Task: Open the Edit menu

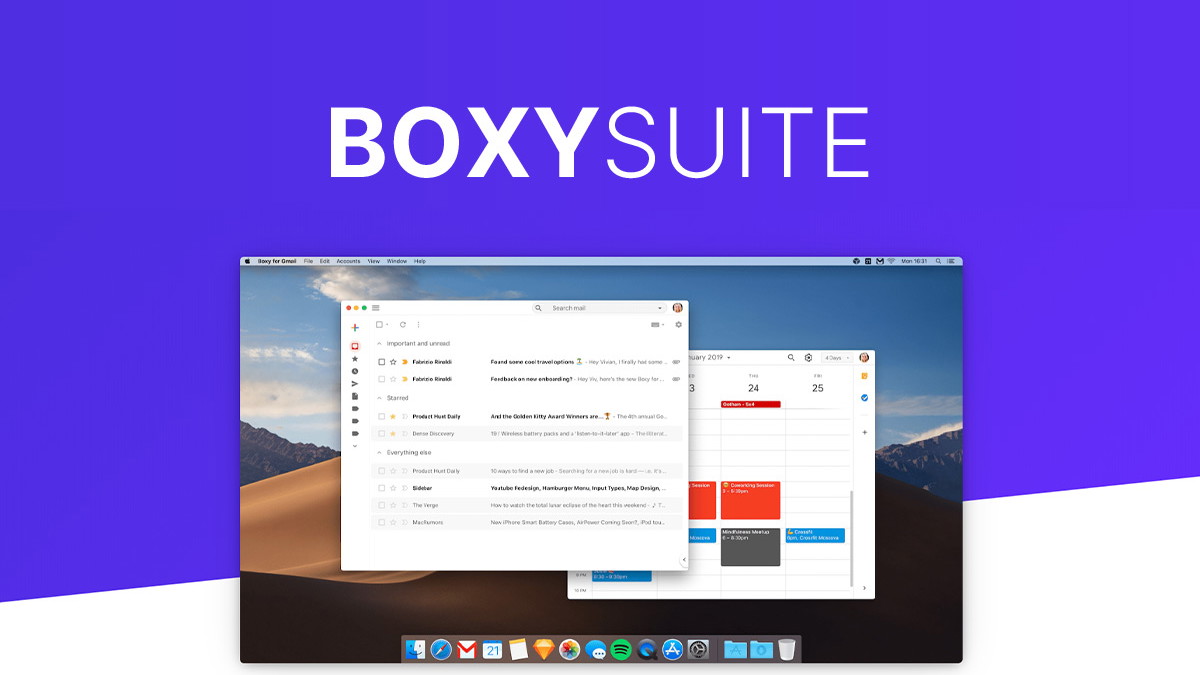Action: pyautogui.click(x=325, y=261)
